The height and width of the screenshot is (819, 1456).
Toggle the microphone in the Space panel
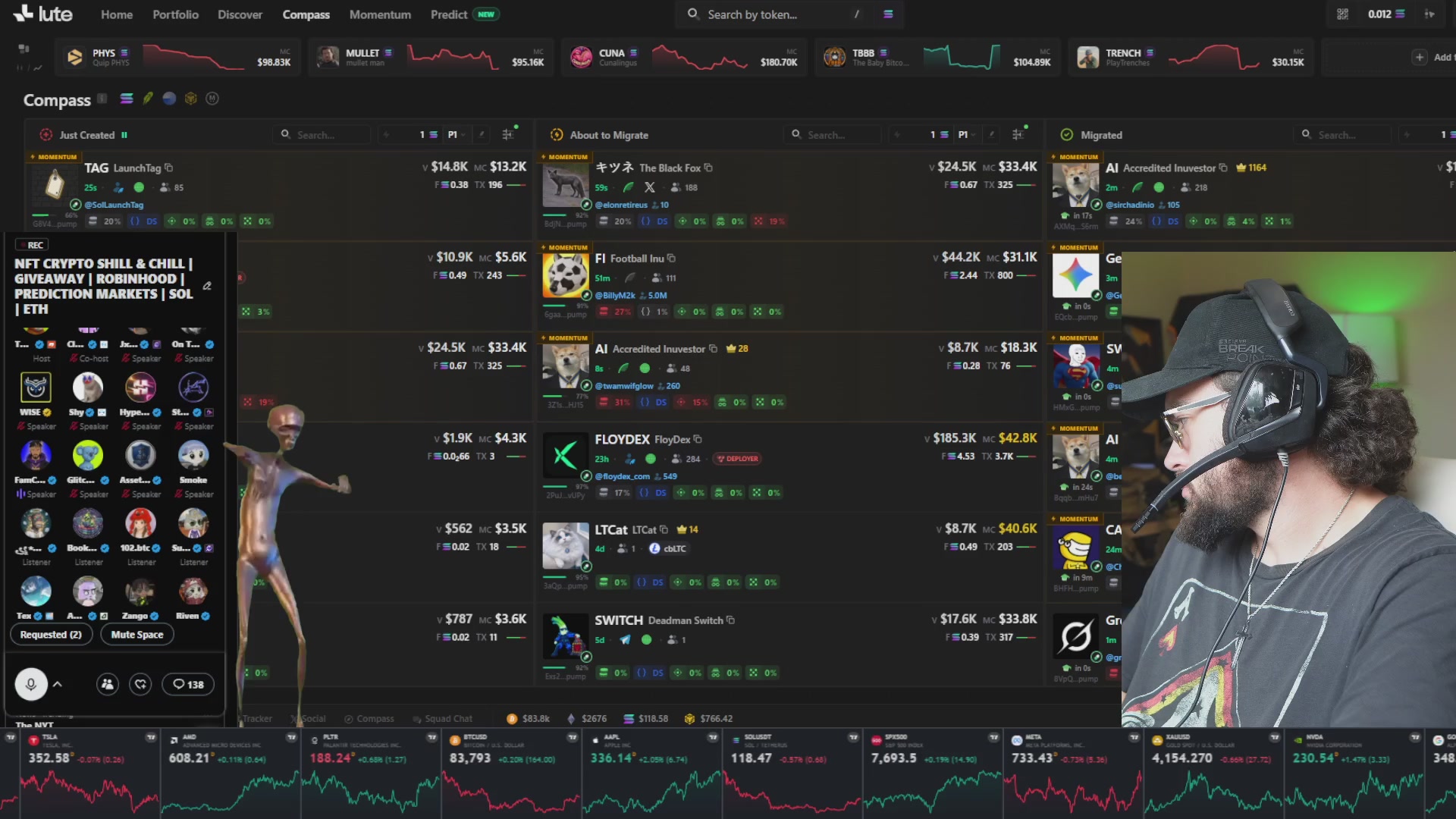click(31, 684)
